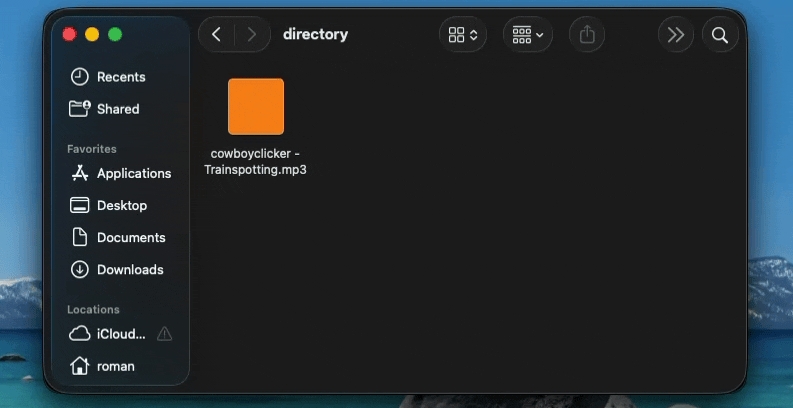
Task: Click the green full-screen window button
Action: [x=115, y=34]
